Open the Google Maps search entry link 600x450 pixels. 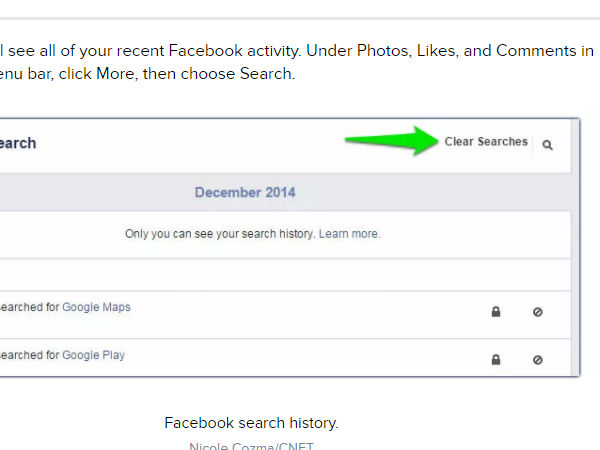[96, 307]
